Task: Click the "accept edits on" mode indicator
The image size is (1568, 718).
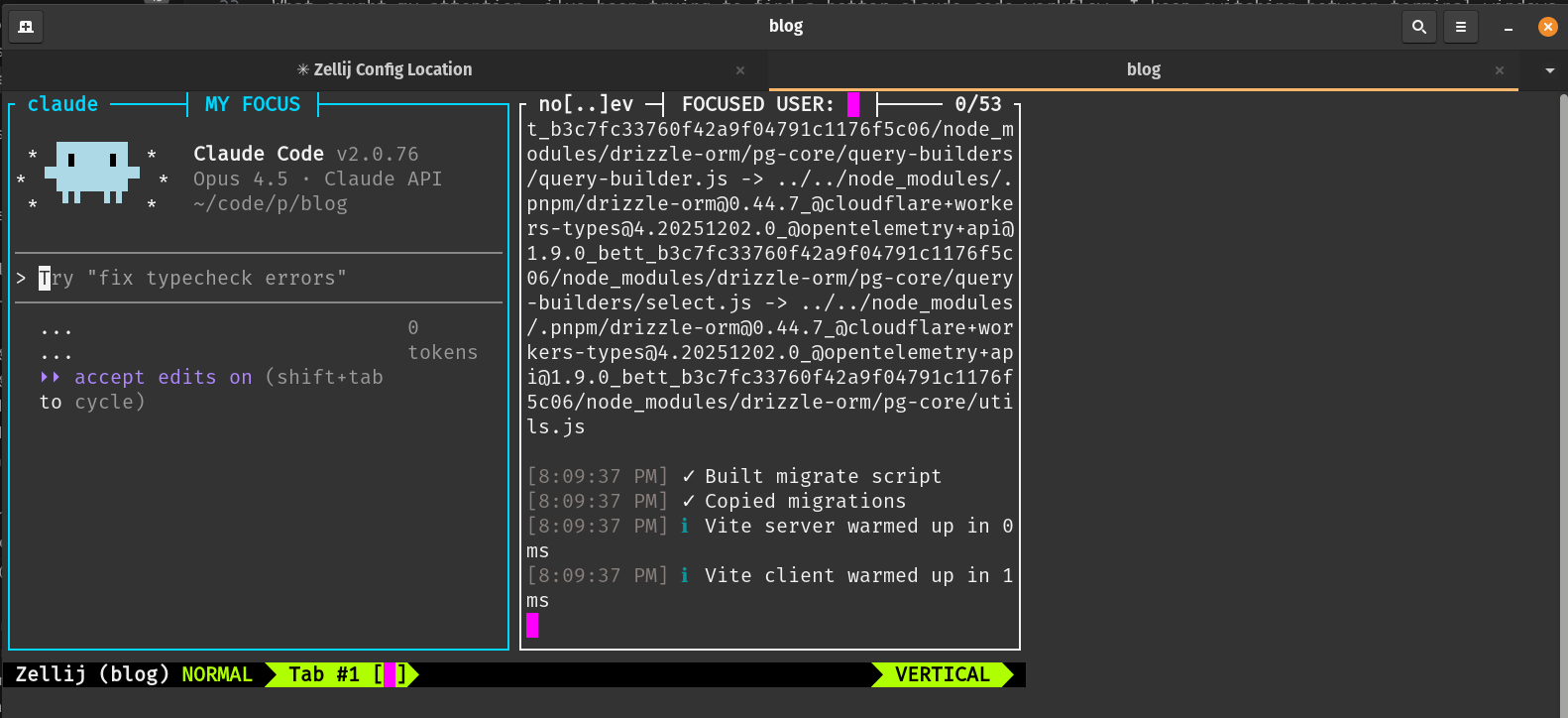Action: [164, 377]
